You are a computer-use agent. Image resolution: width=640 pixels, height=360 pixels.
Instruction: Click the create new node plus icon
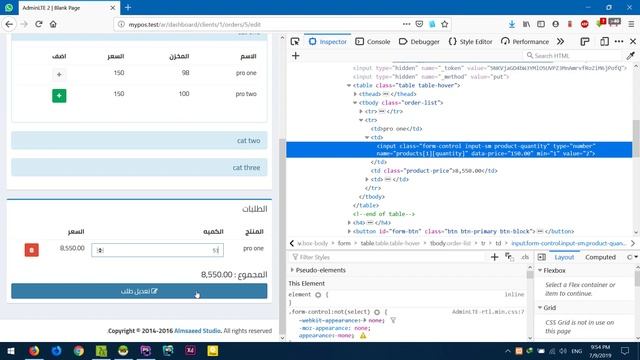pos(296,56)
